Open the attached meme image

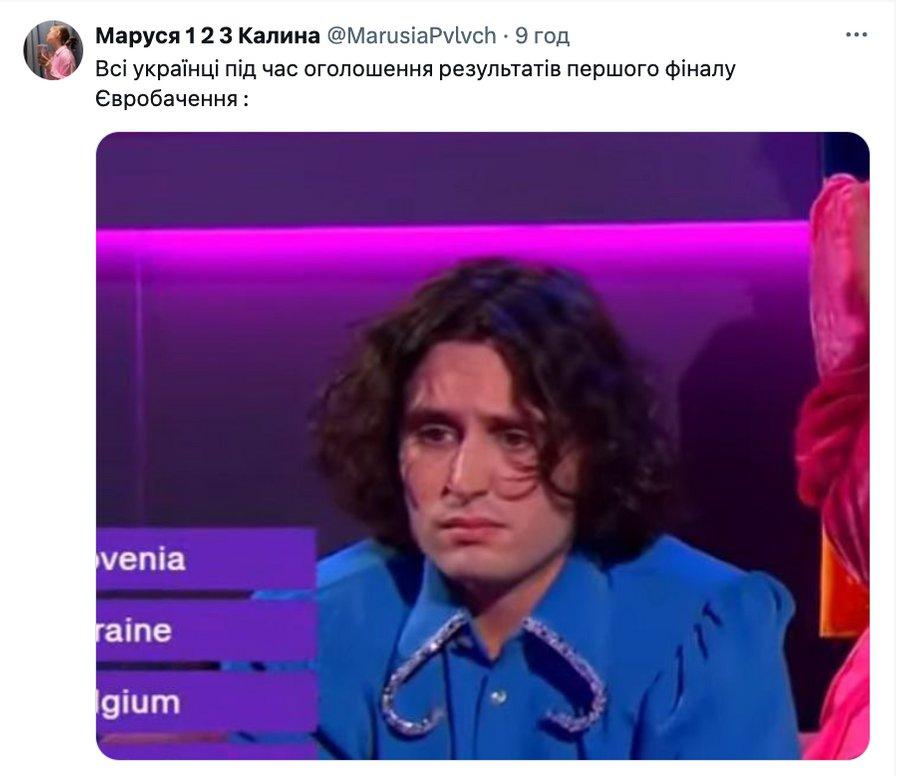[x=483, y=446]
